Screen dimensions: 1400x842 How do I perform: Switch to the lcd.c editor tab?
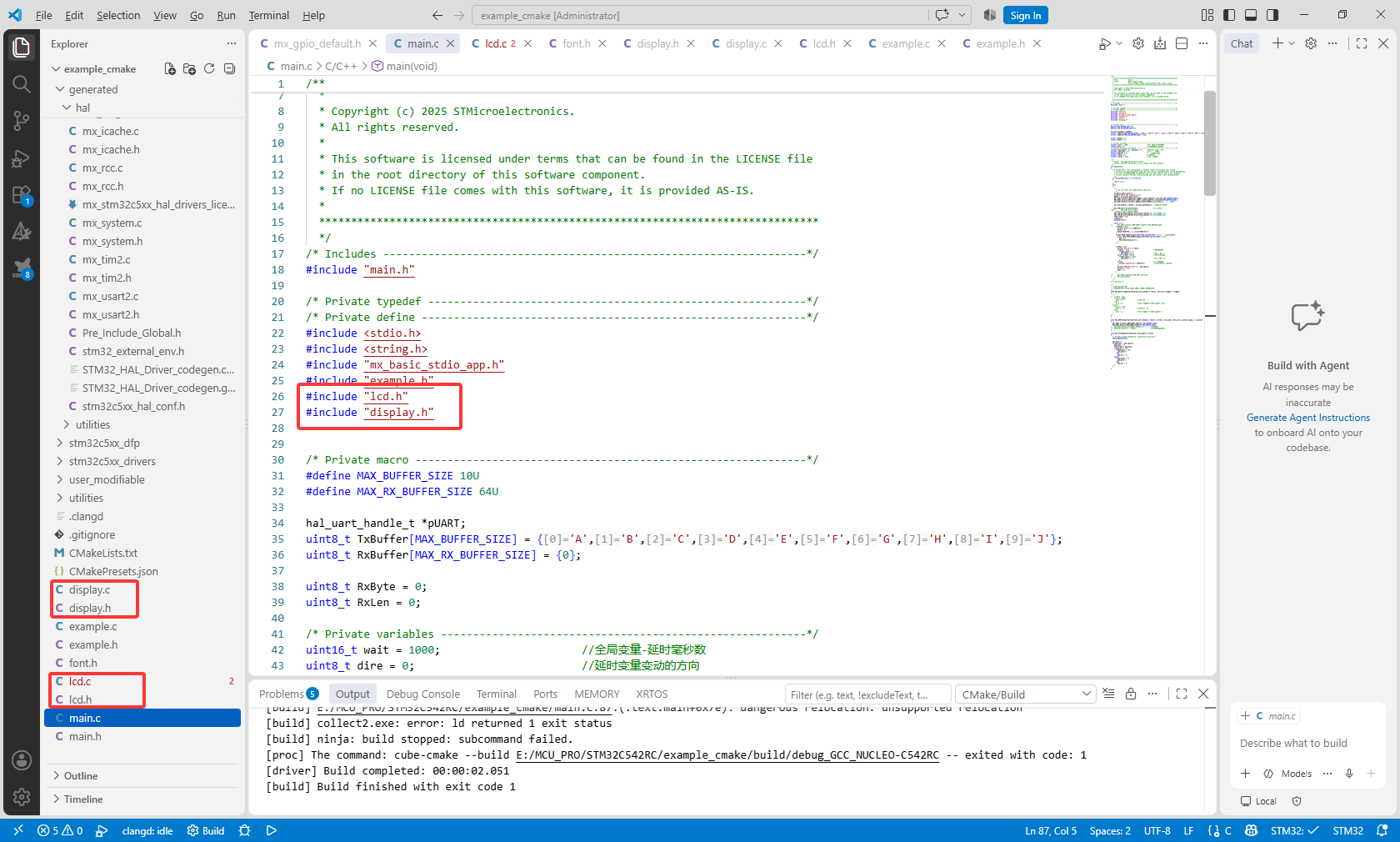pyautogui.click(x=501, y=43)
